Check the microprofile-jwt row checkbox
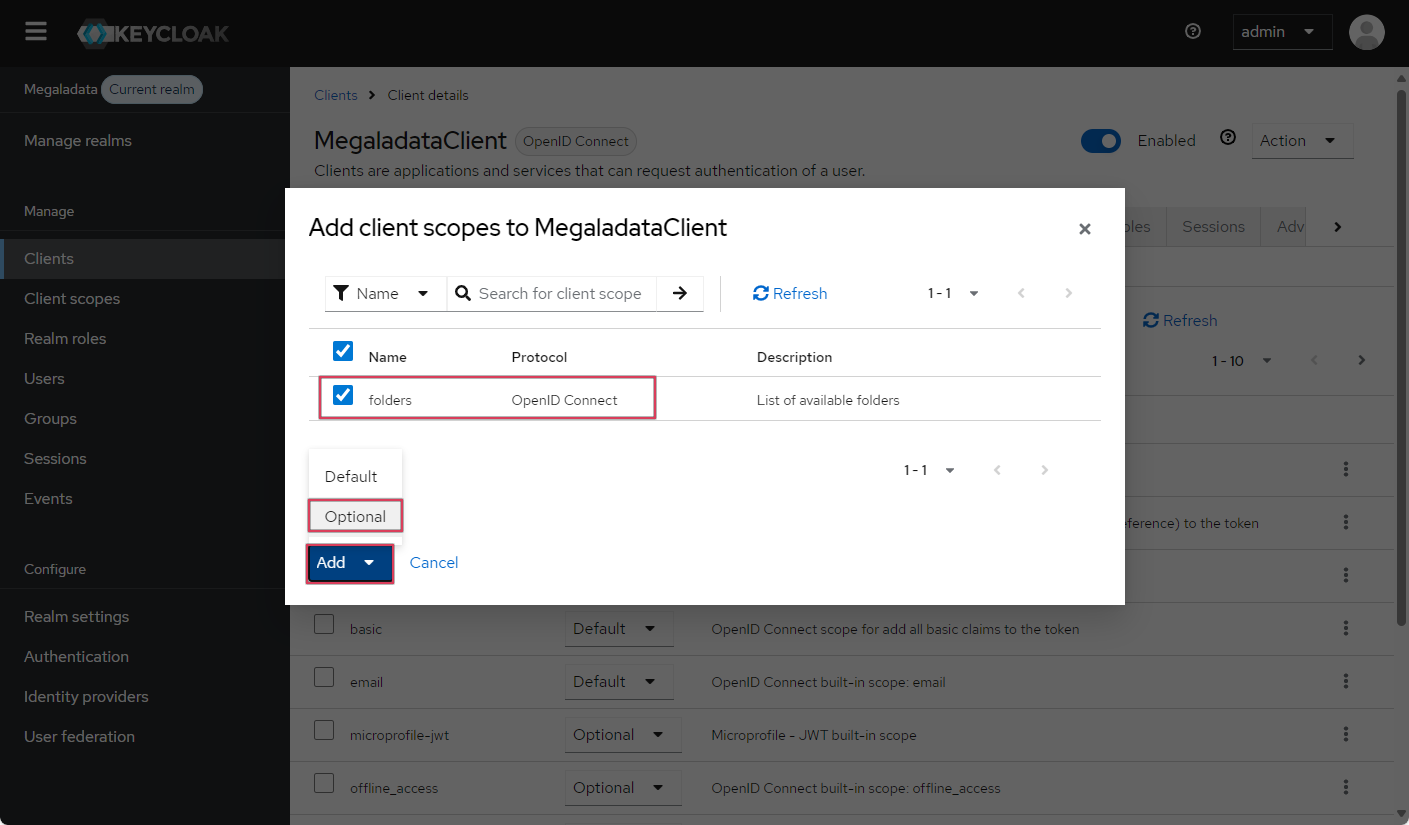This screenshot has height=825, width=1409. (x=324, y=730)
